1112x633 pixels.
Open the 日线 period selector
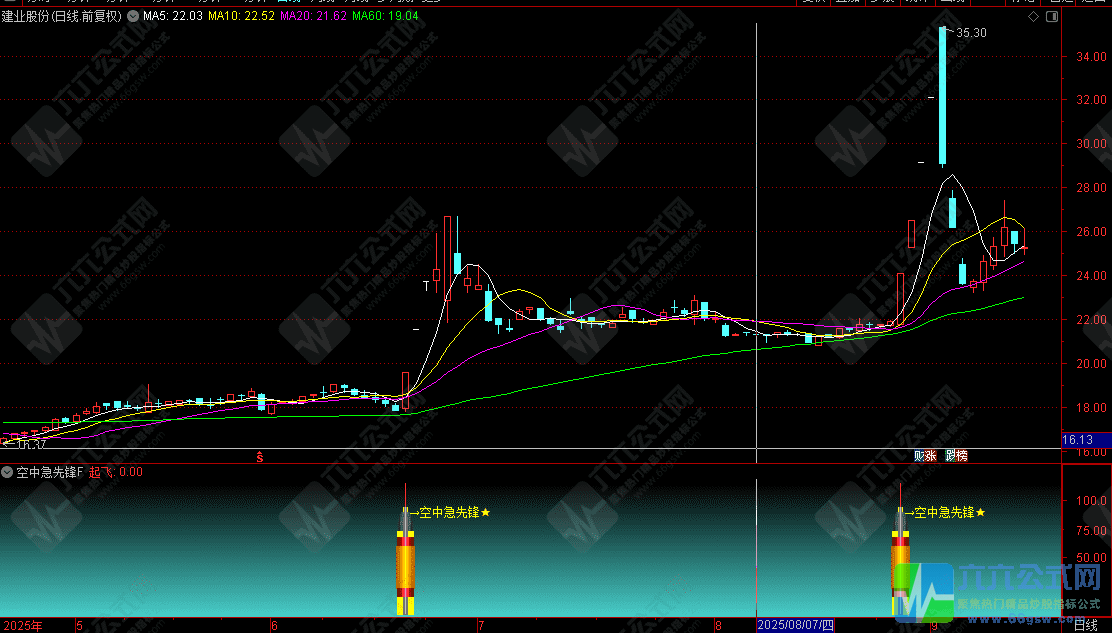pos(1085,626)
